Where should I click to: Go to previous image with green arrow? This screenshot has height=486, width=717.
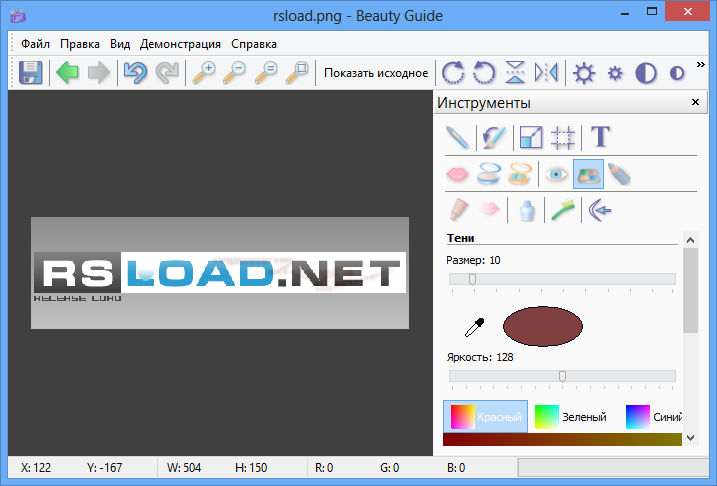coord(67,73)
